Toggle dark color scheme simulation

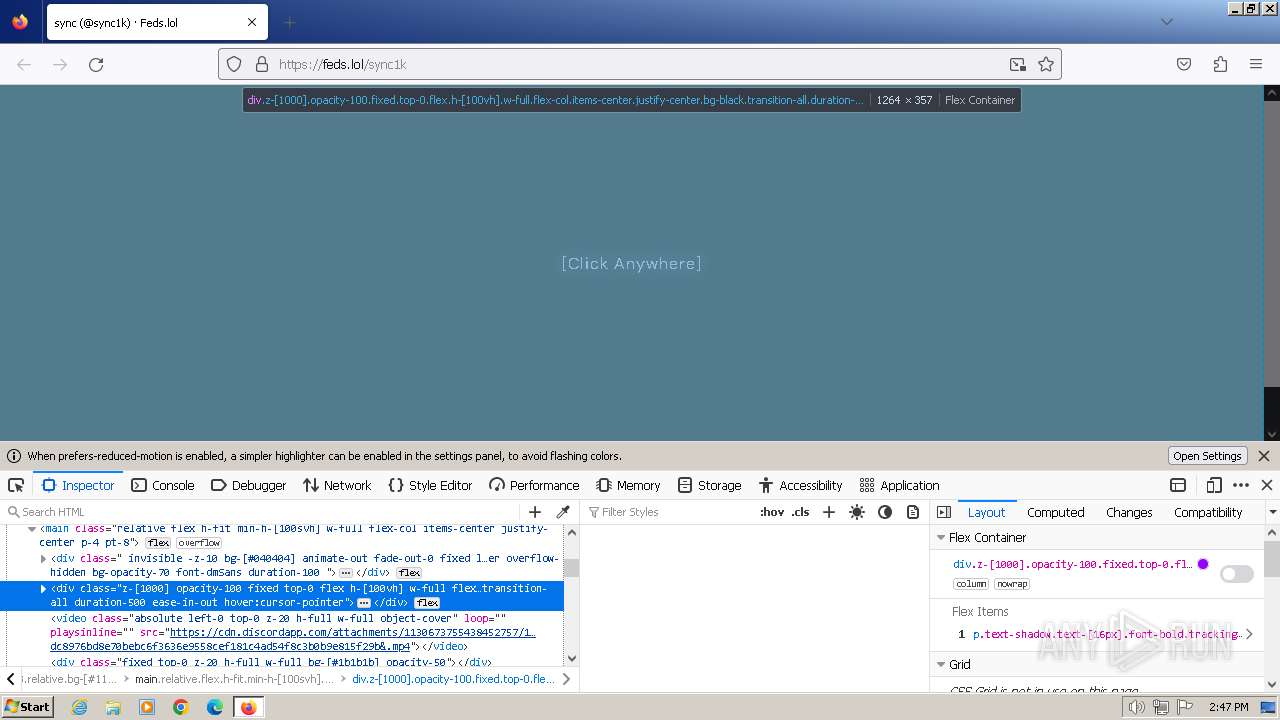pyautogui.click(x=885, y=512)
